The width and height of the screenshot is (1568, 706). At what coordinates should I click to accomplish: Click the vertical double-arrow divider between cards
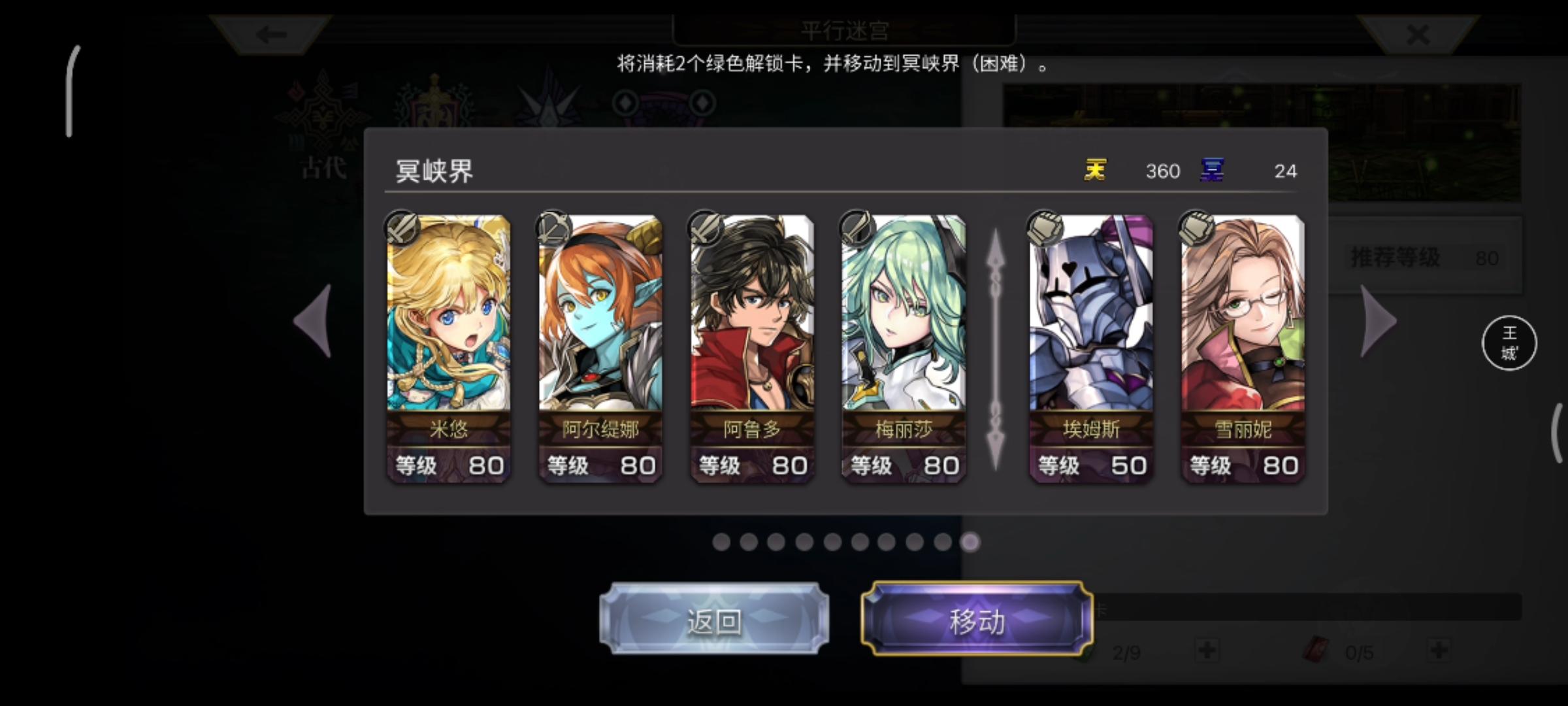click(996, 350)
